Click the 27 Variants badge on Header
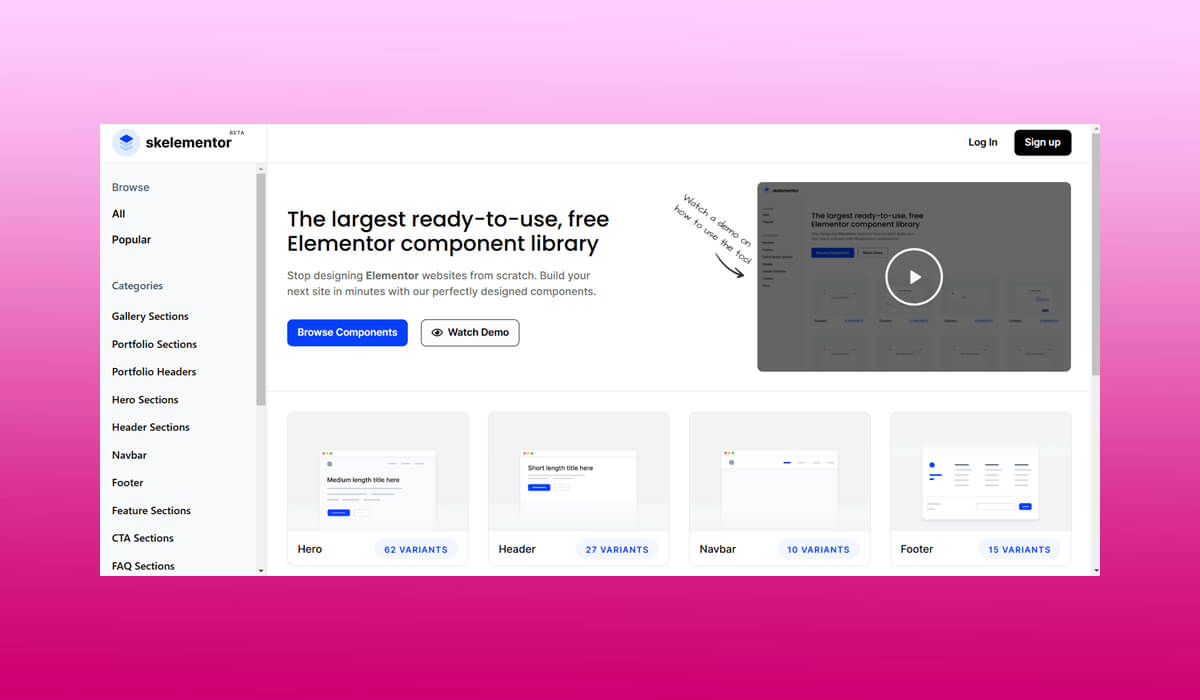 617,549
